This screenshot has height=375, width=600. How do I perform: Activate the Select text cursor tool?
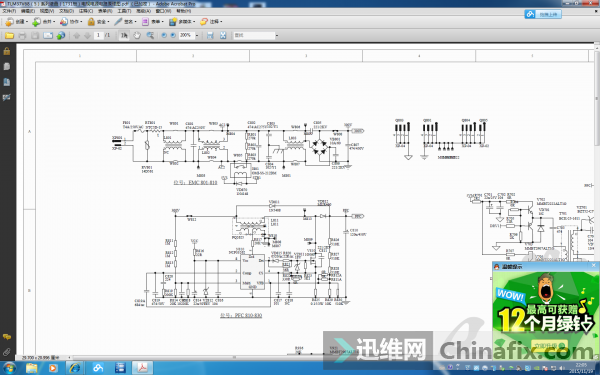tap(124, 36)
